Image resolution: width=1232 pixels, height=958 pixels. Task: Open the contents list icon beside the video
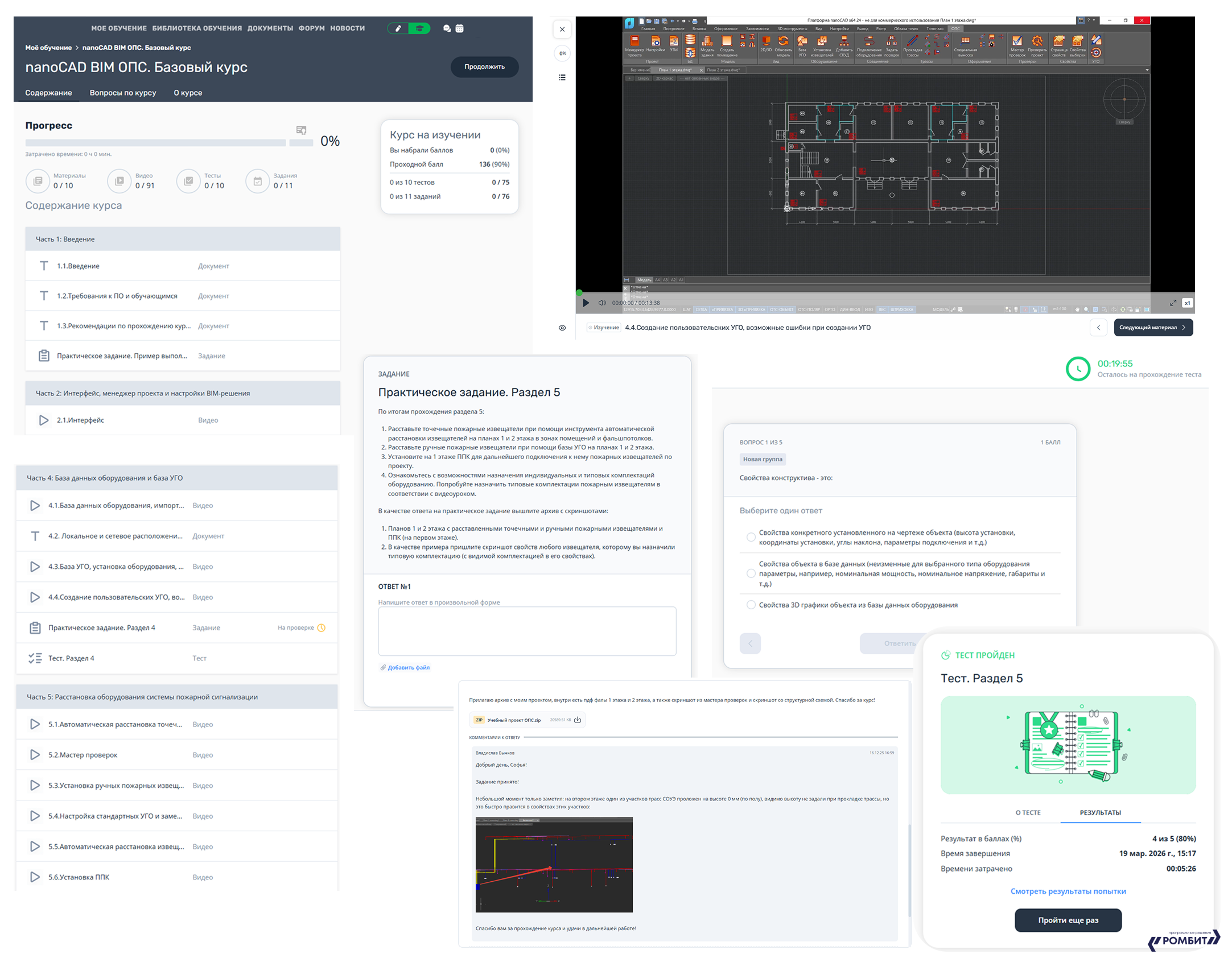pyautogui.click(x=562, y=77)
